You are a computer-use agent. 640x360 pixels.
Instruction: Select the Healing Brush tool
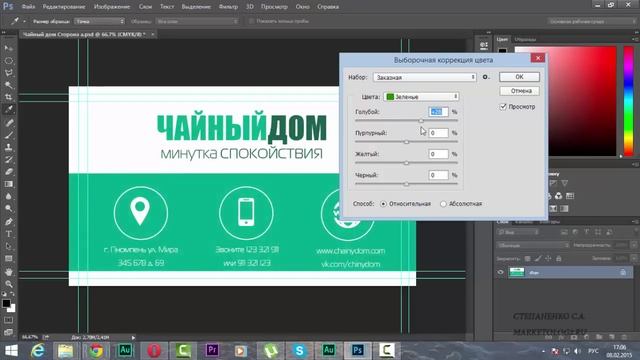coord(9,123)
